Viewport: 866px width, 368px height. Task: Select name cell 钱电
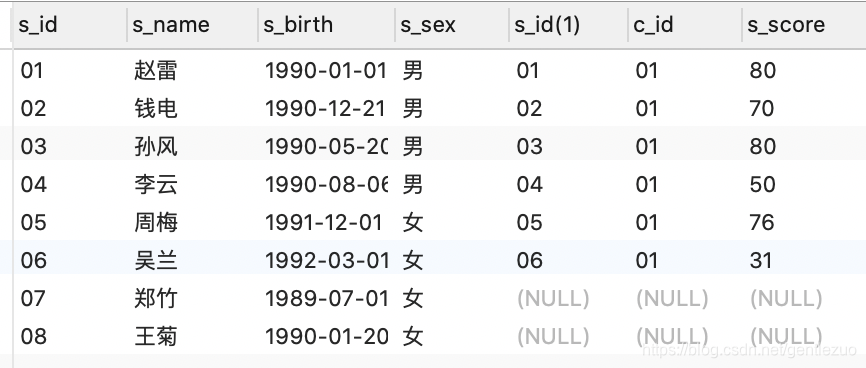[156, 108]
